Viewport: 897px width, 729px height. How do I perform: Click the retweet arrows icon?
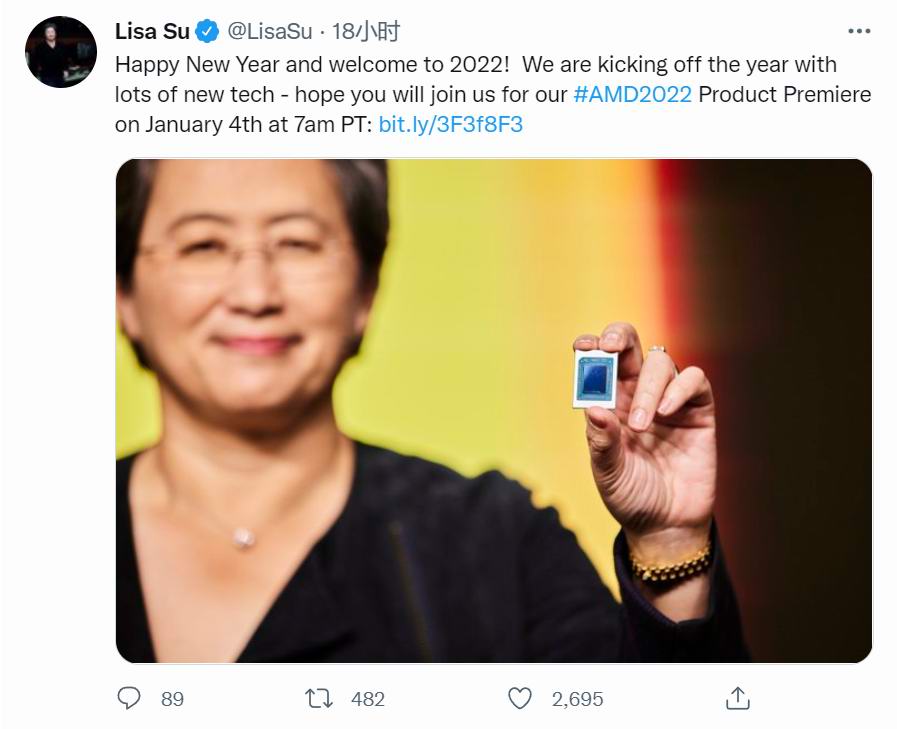click(x=320, y=697)
